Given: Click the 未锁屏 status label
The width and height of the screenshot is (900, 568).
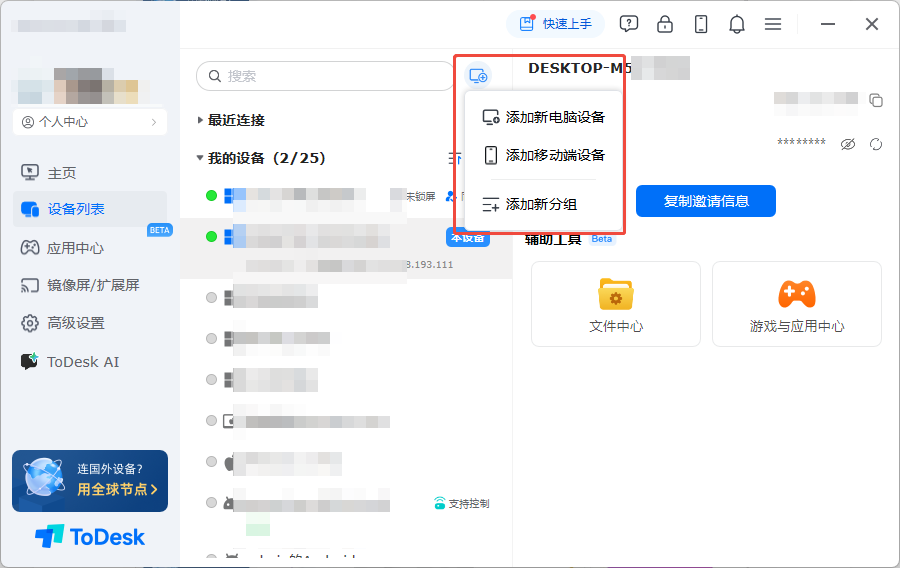Looking at the screenshot, I should (x=421, y=197).
